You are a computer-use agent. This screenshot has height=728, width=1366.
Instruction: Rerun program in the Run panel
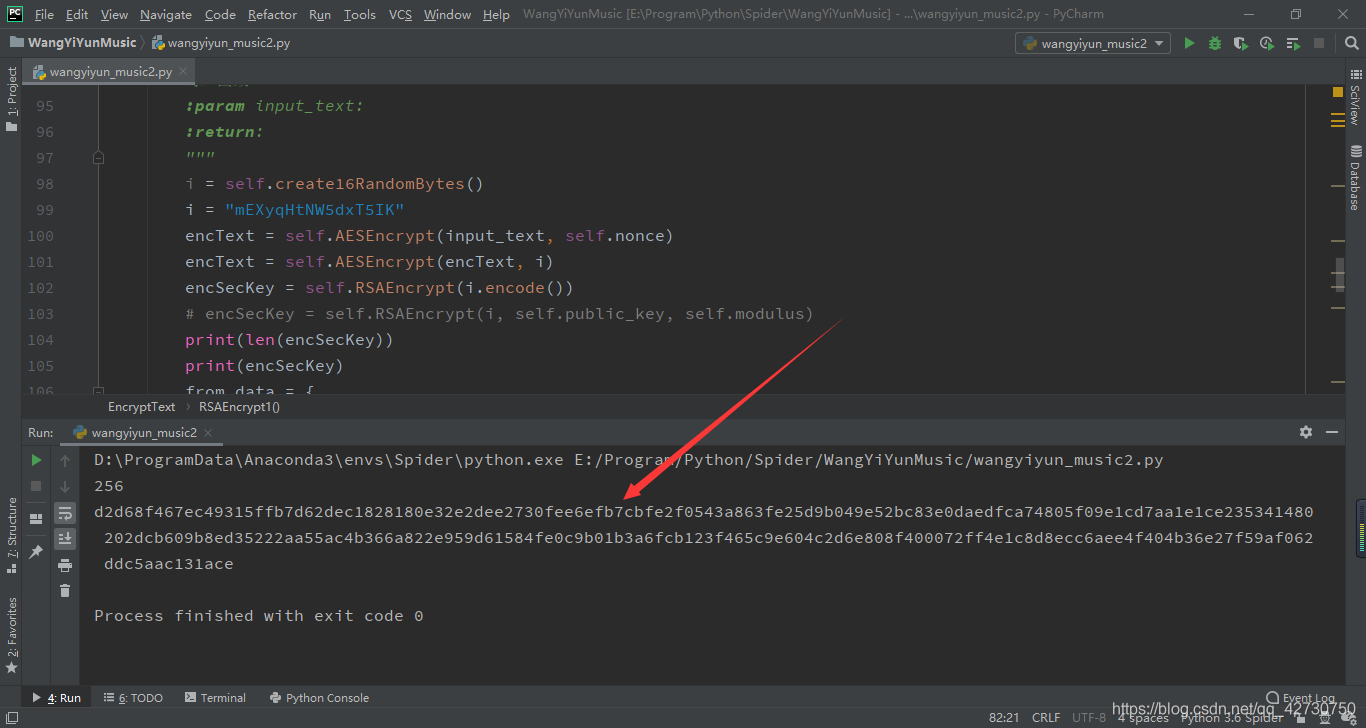pyautogui.click(x=36, y=460)
